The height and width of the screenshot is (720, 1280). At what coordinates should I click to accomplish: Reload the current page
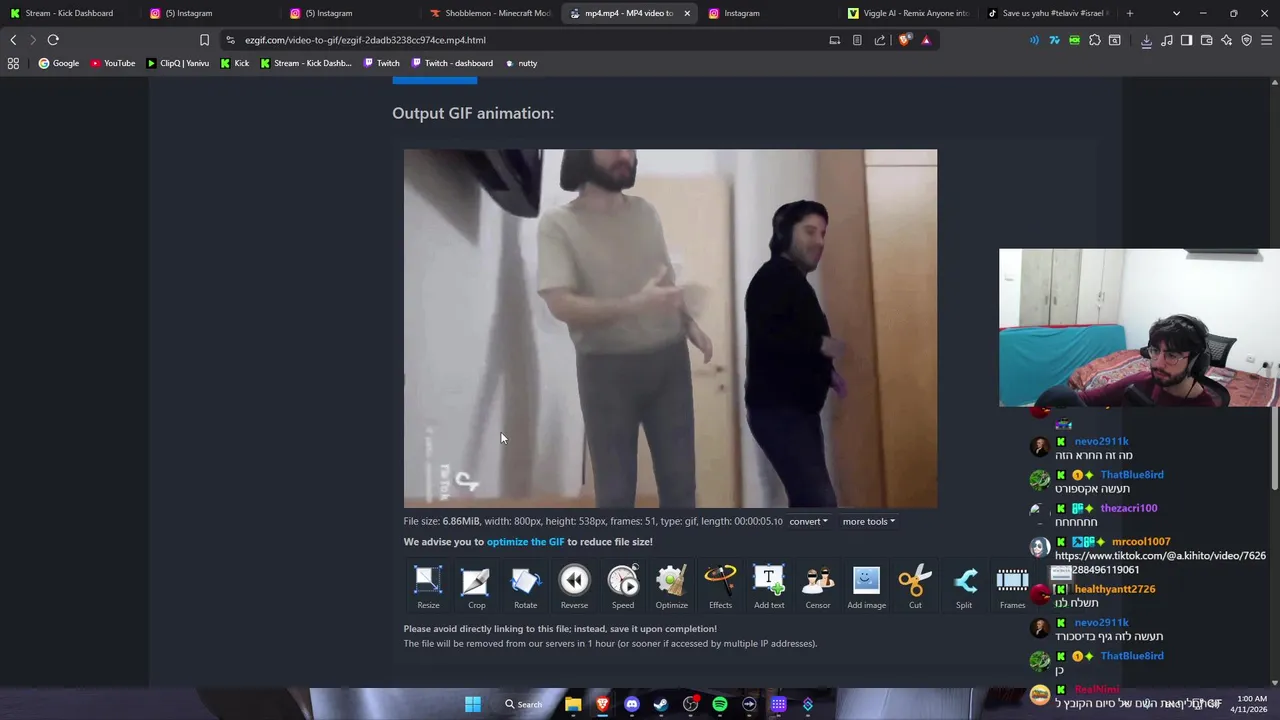[53, 40]
